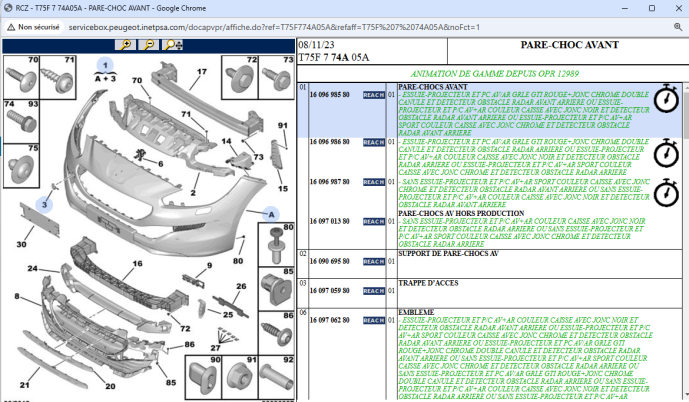This screenshot has height=402, width=689.
Task: Click the zoom-fit magnifier with arrows icon
Action: coord(172,45)
